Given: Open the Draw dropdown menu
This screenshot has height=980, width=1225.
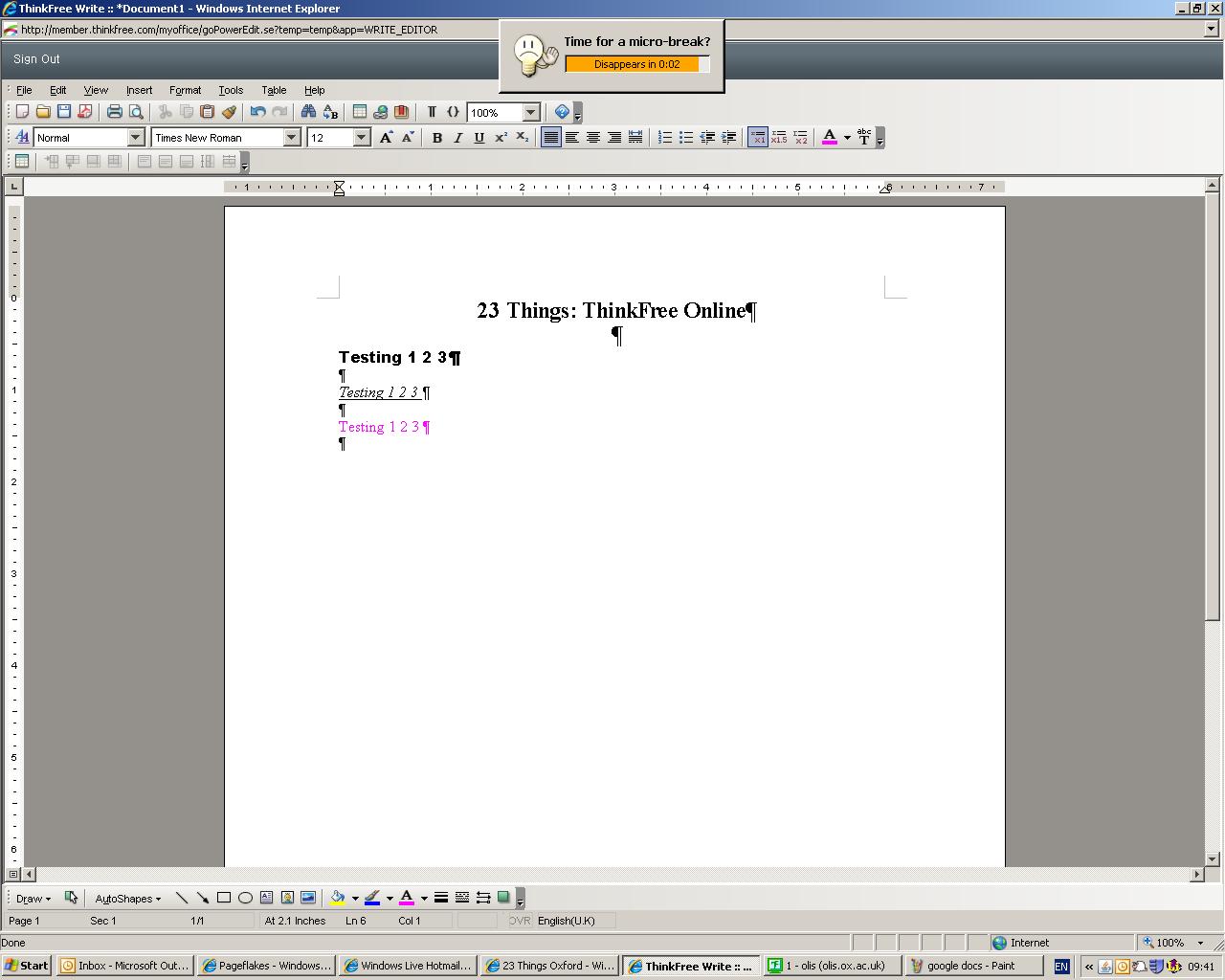Looking at the screenshot, I should (33, 898).
